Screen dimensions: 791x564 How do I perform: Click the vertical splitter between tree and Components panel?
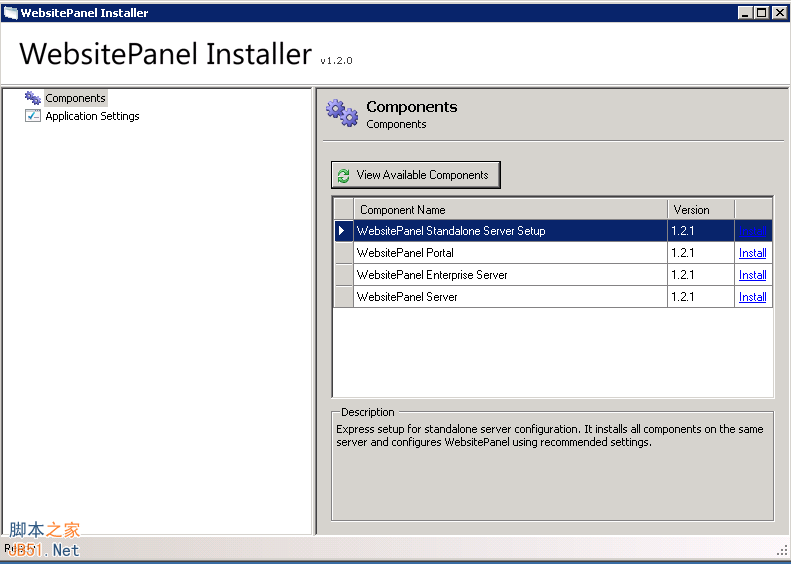click(315, 310)
